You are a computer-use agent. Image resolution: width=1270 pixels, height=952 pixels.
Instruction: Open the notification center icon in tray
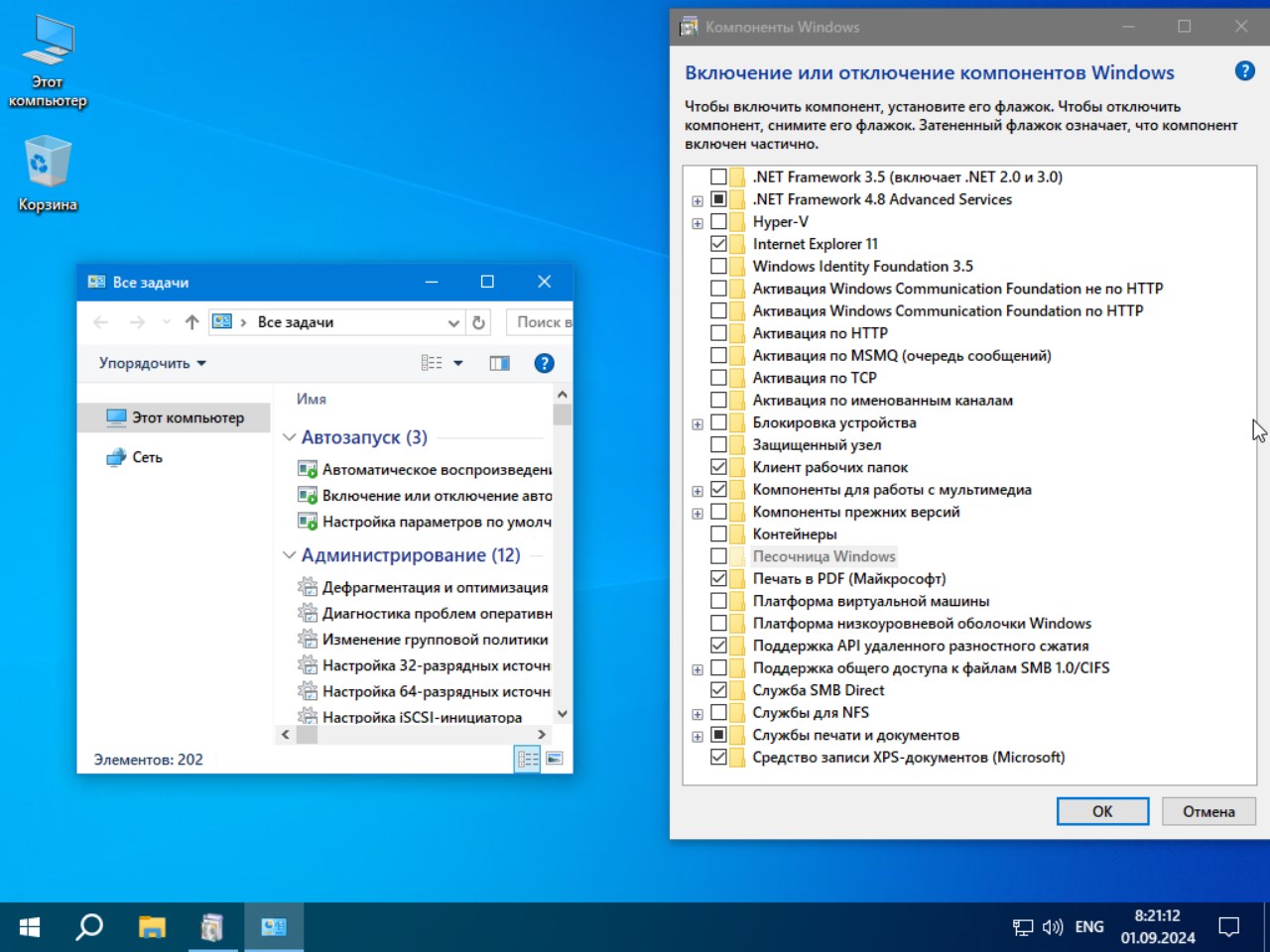[1228, 927]
